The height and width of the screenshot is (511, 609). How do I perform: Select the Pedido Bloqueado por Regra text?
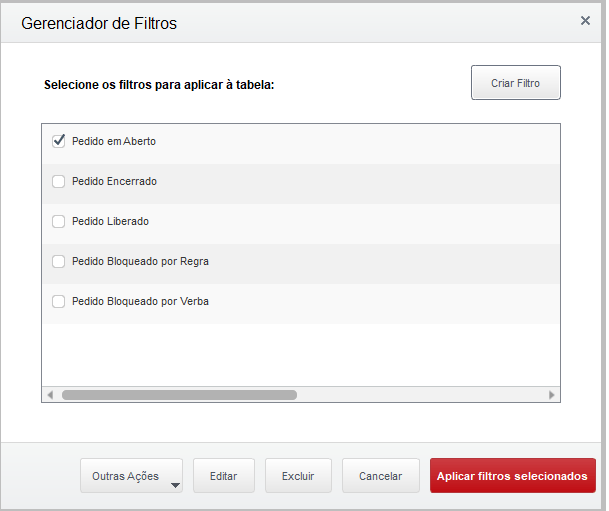point(140,261)
